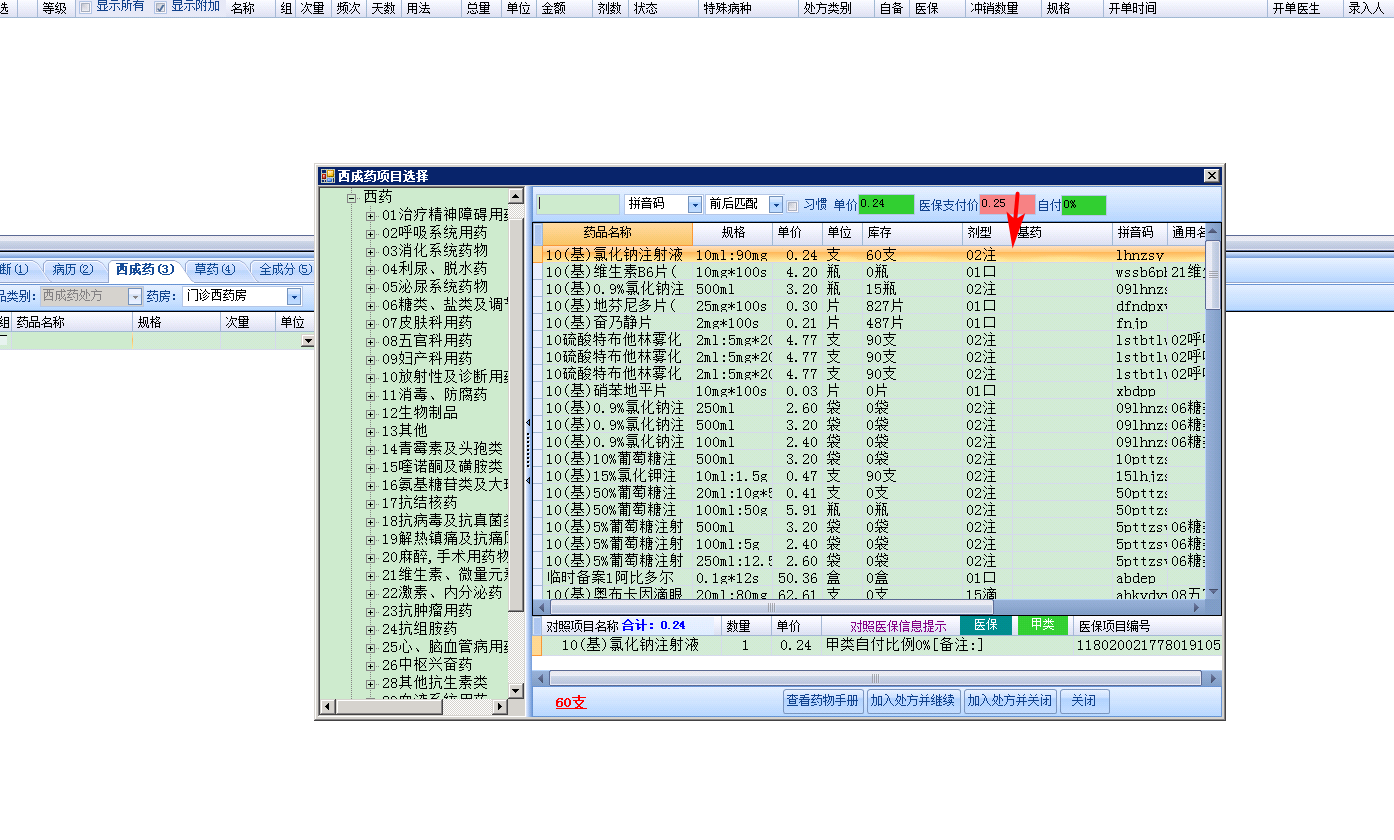Uncheck the 显示附加 checkbox

pyautogui.click(x=160, y=7)
